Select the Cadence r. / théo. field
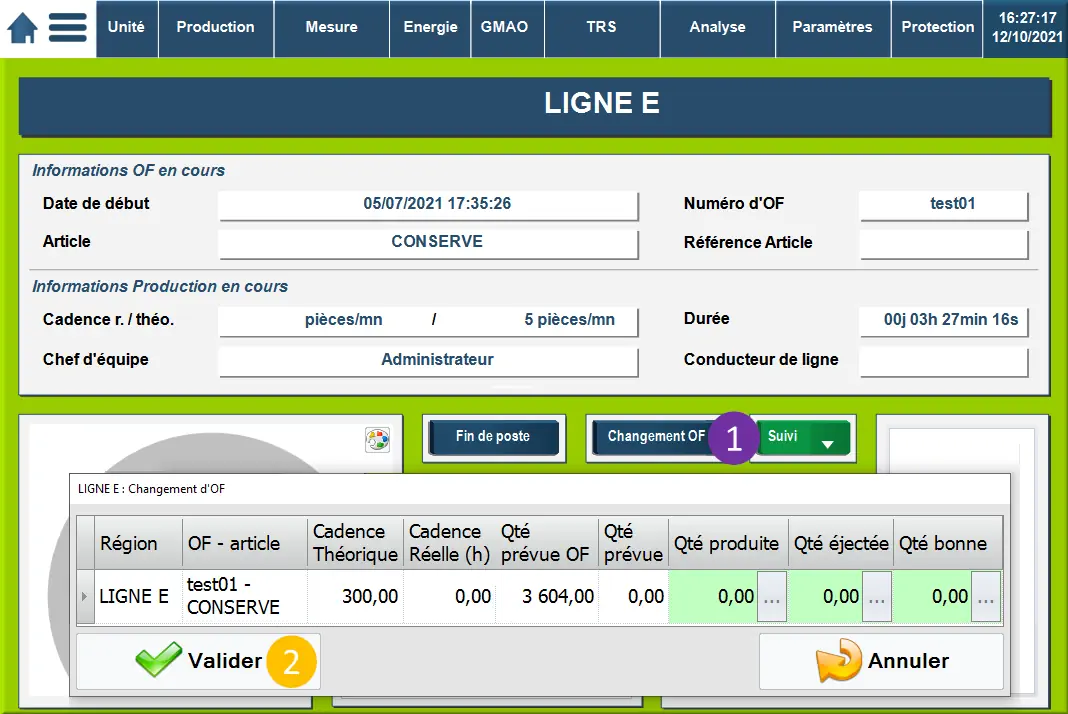 (x=428, y=321)
